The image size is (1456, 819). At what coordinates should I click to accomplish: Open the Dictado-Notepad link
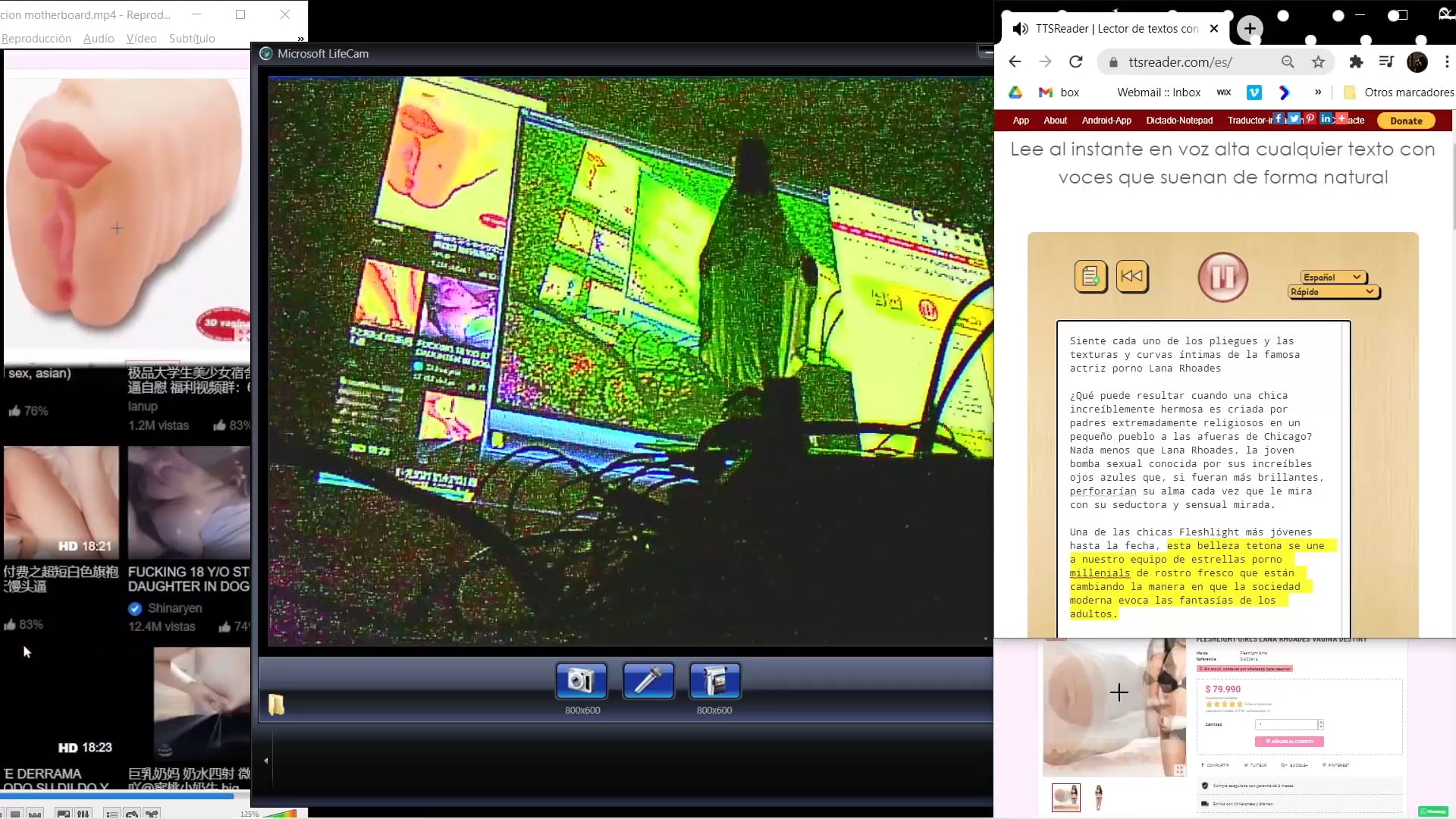[1179, 121]
